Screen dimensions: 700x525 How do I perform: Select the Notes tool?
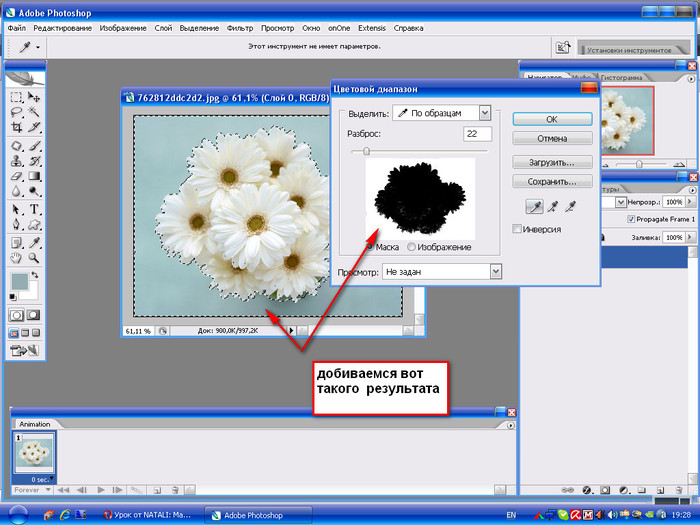click(x=17, y=243)
